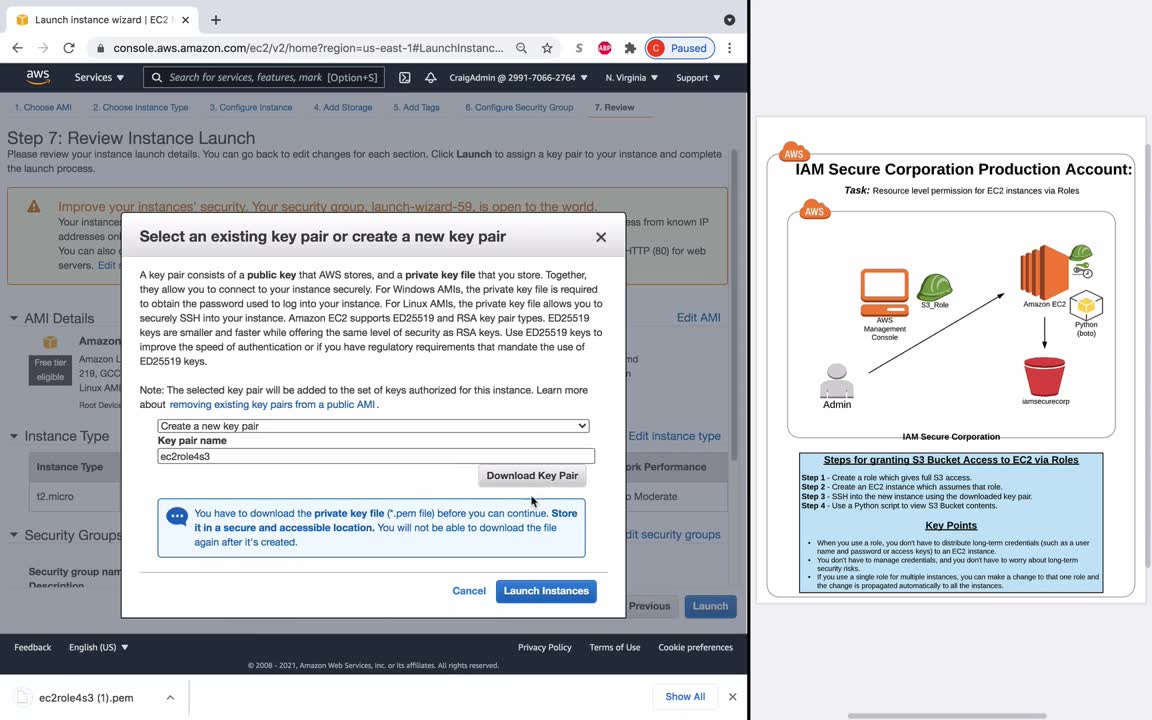
Task: Click the Launch button behind the dialog
Action: pos(710,606)
